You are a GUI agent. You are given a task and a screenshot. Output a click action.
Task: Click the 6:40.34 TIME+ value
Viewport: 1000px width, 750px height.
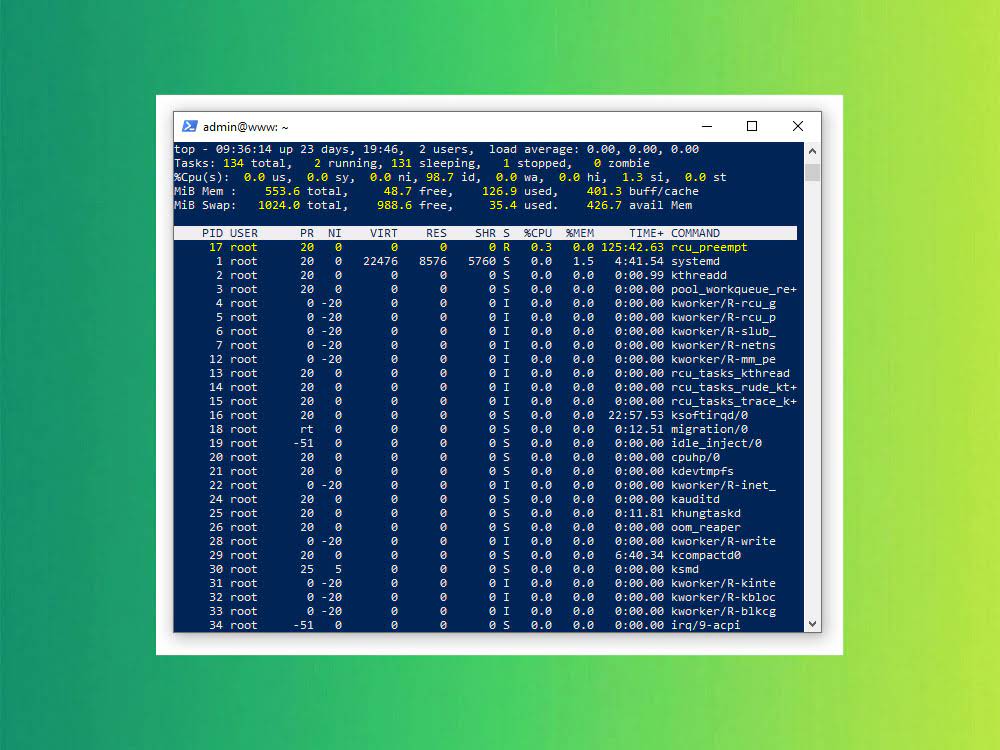click(x=639, y=555)
